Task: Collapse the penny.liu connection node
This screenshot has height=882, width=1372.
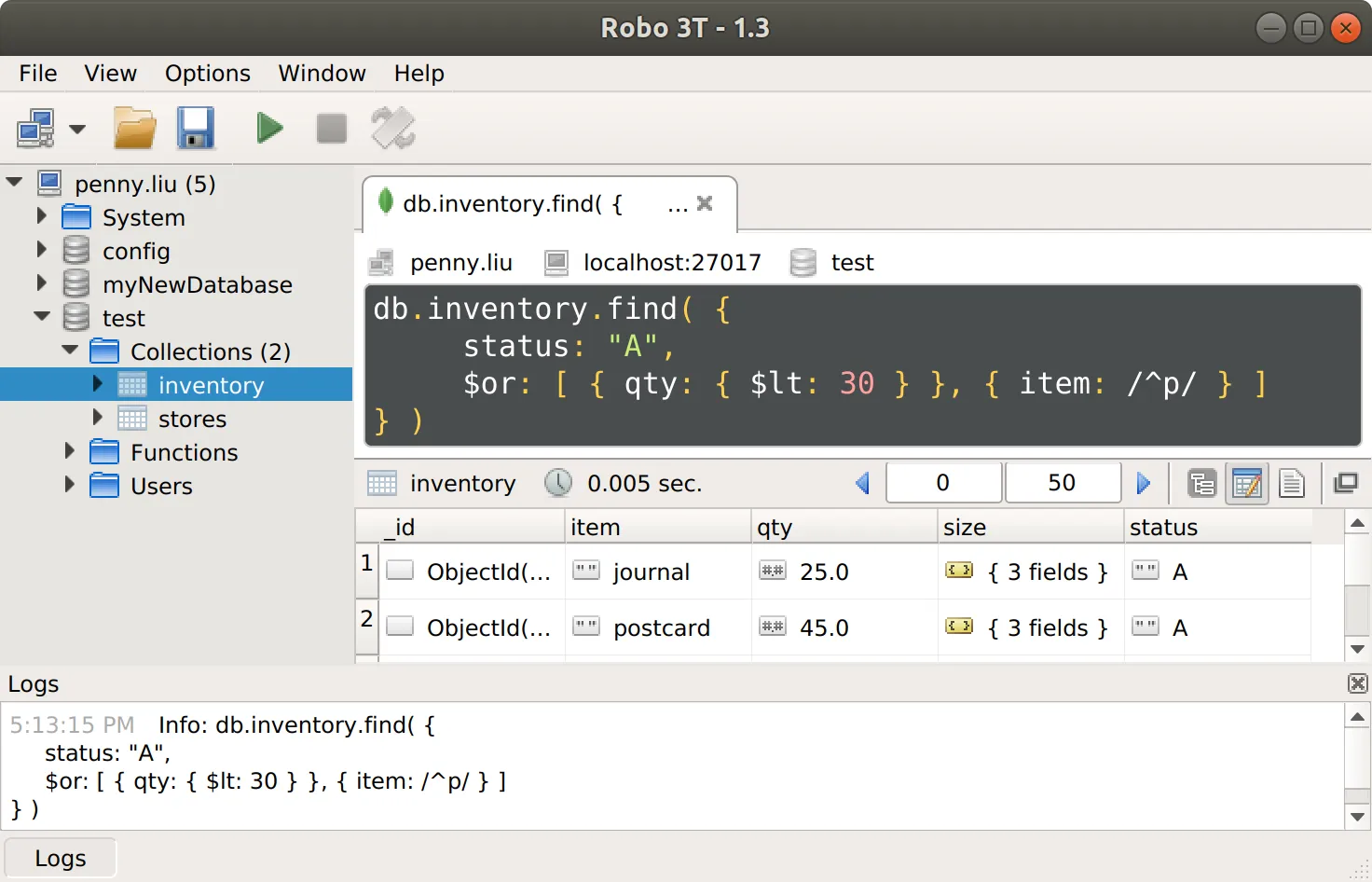Action: pos(14,182)
